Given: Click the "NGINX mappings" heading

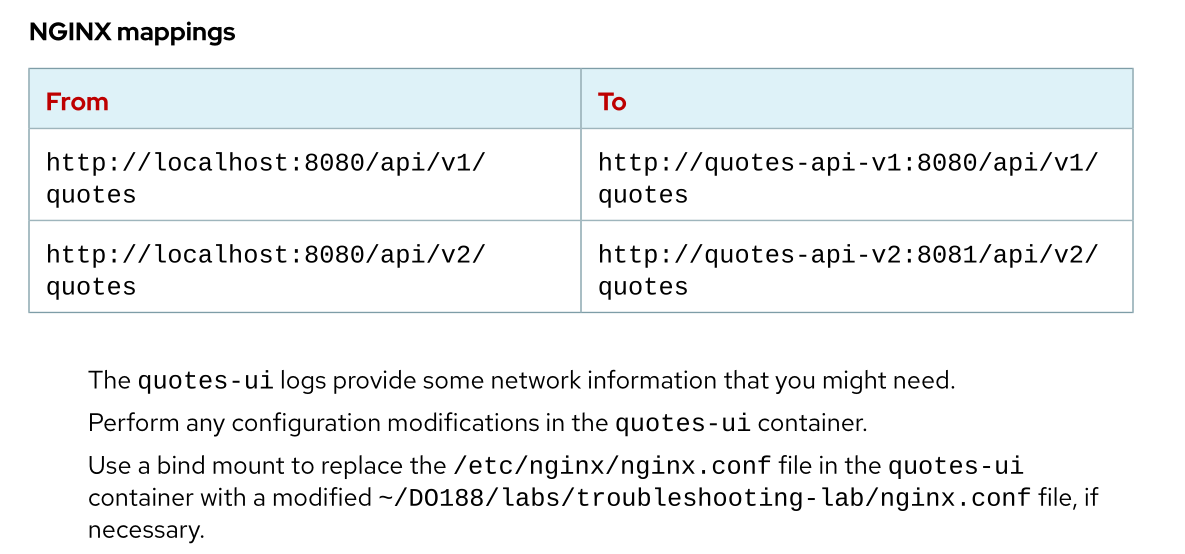Looking at the screenshot, I should pyautogui.click(x=132, y=32).
